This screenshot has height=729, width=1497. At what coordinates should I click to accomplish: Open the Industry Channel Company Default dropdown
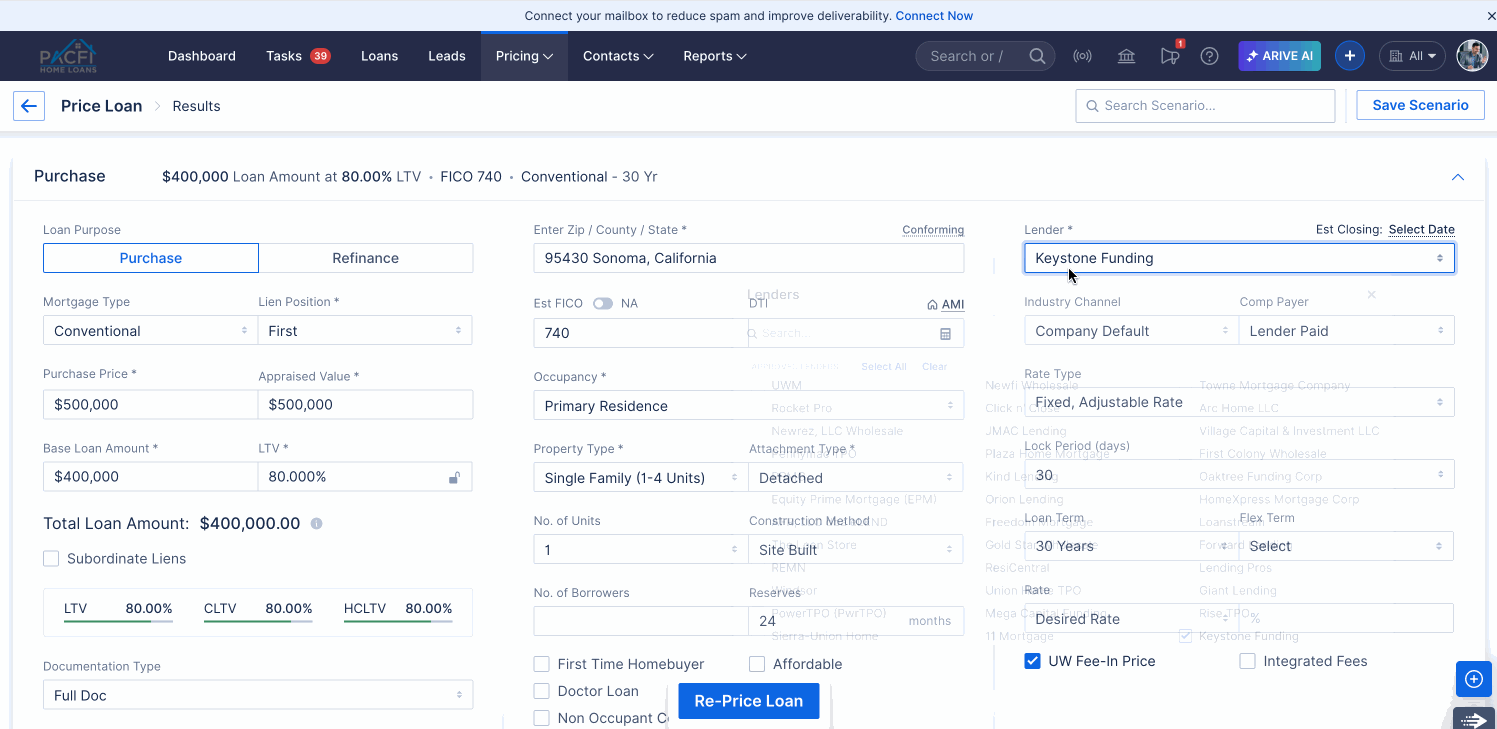[1131, 331]
